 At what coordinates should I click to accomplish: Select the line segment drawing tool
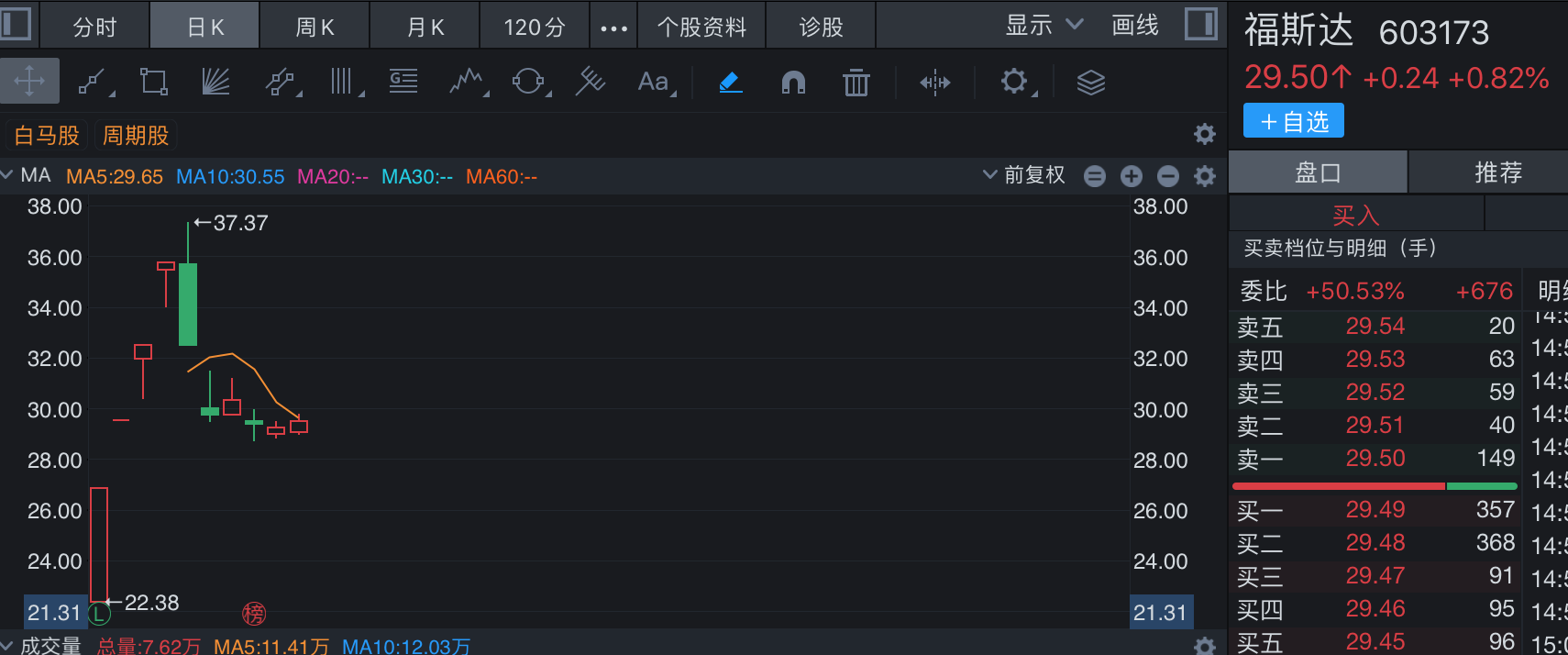93,83
